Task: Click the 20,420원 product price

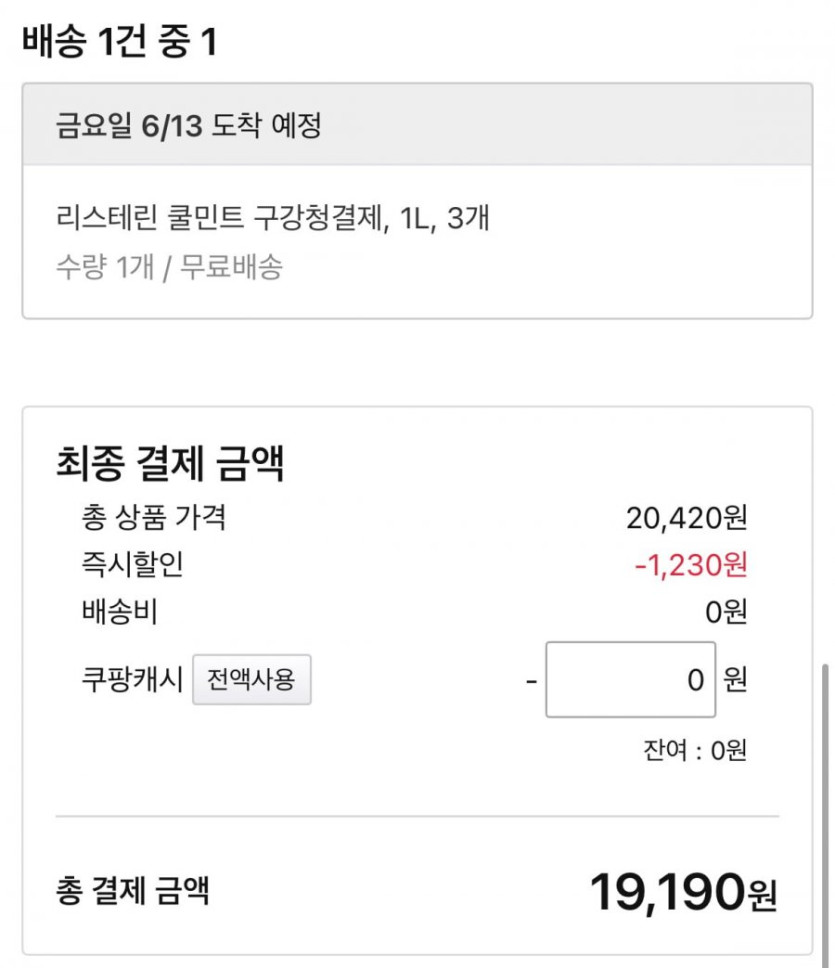Action: [x=687, y=518]
